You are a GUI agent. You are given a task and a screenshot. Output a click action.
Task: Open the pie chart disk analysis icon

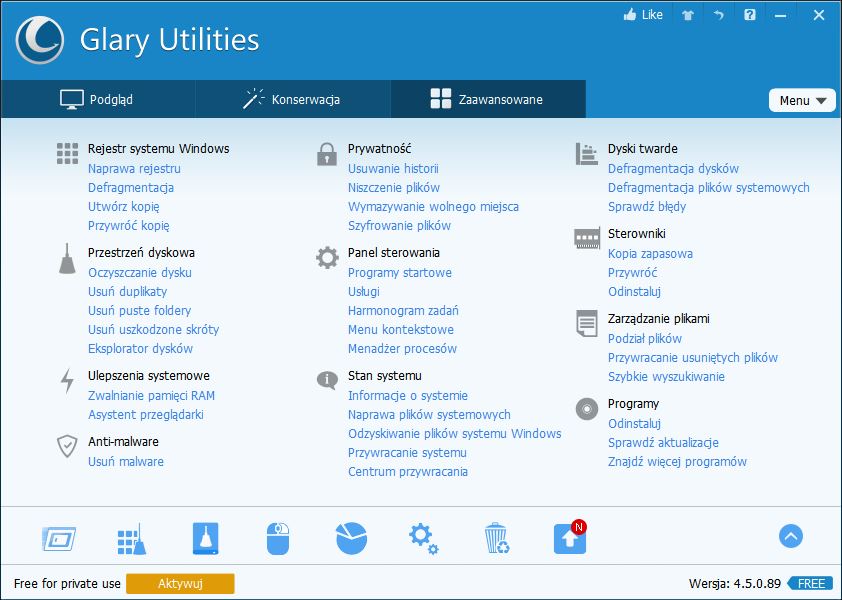pos(352,538)
